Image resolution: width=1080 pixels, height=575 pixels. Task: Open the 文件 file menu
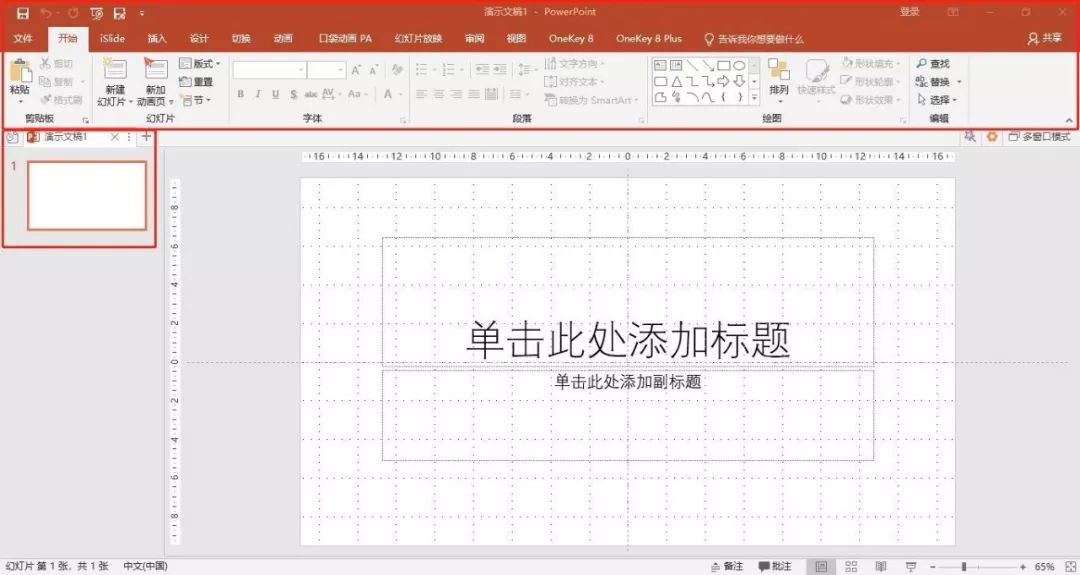23,39
